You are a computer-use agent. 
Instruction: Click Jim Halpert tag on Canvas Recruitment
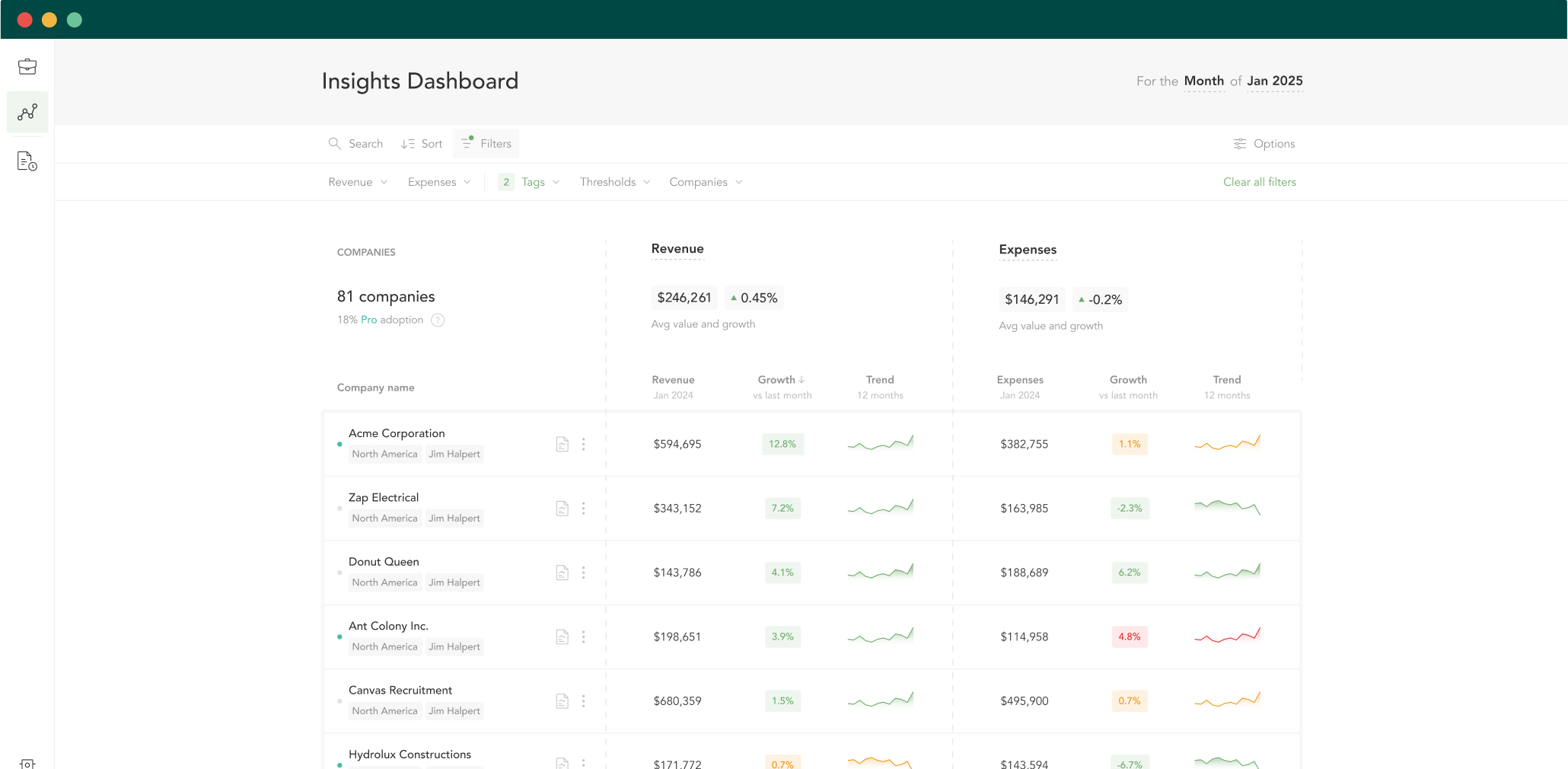pyautogui.click(x=454, y=711)
